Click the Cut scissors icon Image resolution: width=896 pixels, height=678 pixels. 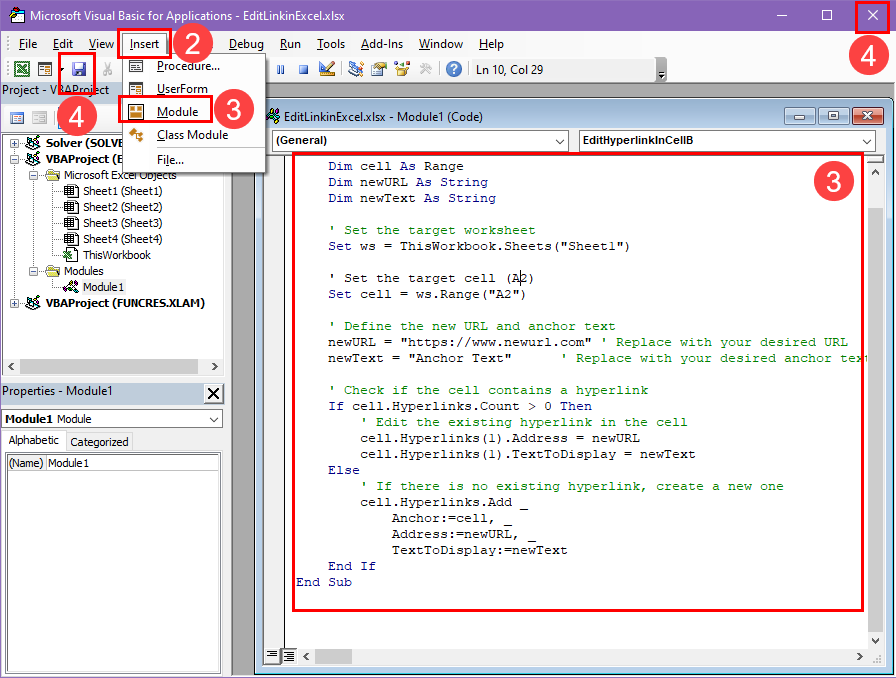(x=107, y=69)
